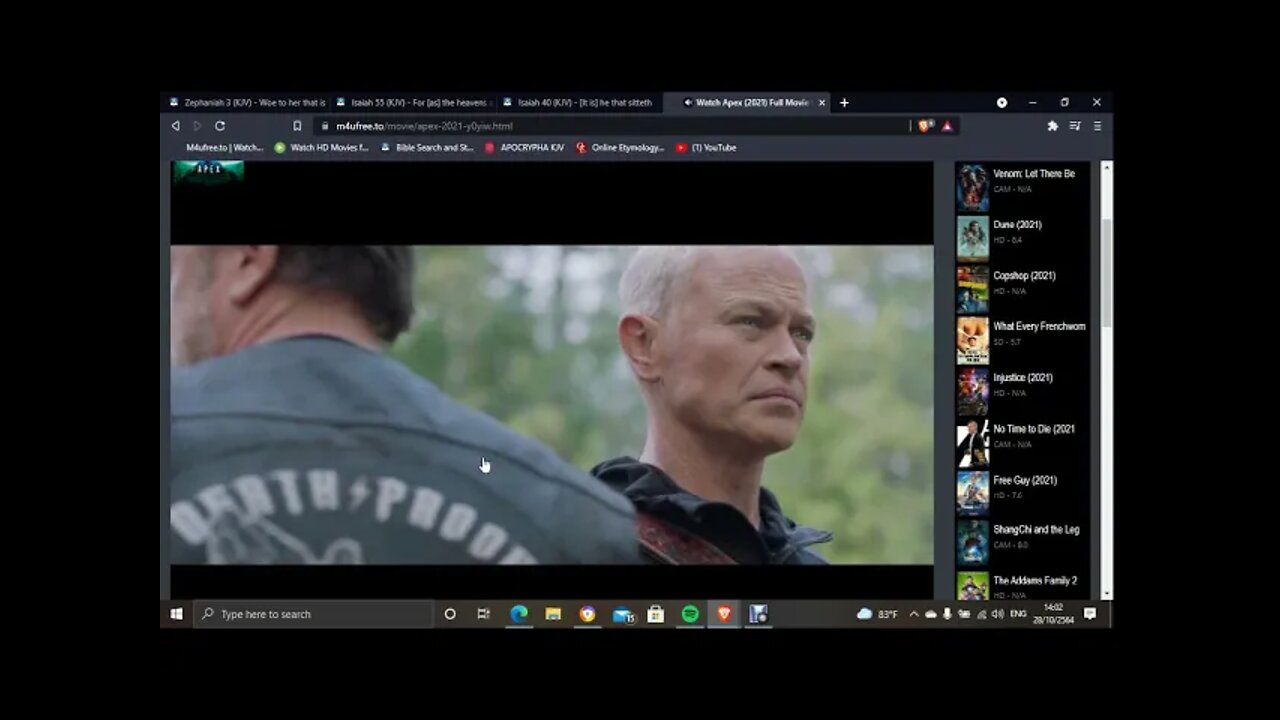Open File Explorer from taskbar
This screenshot has width=1280, height=720.
(553, 614)
